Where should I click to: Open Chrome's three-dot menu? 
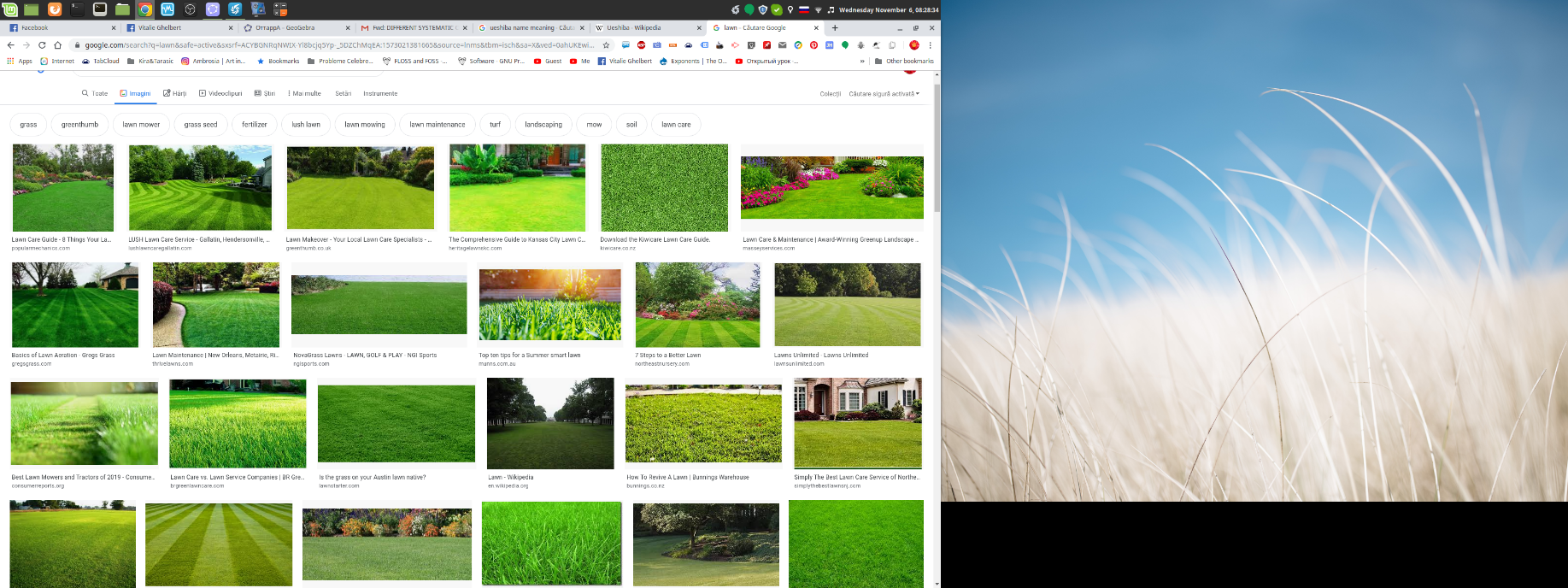931,45
